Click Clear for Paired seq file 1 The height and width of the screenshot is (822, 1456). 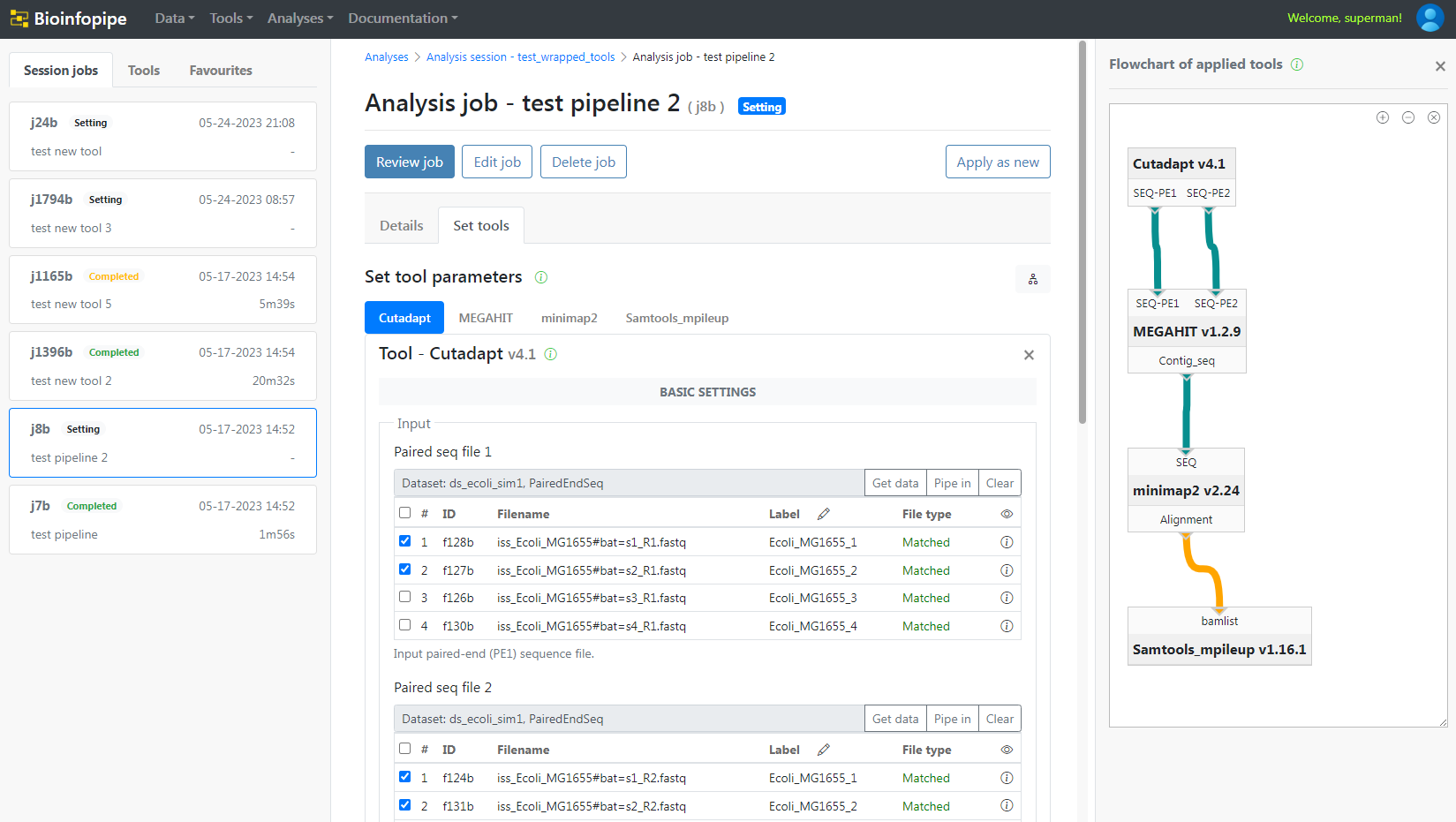point(1000,483)
